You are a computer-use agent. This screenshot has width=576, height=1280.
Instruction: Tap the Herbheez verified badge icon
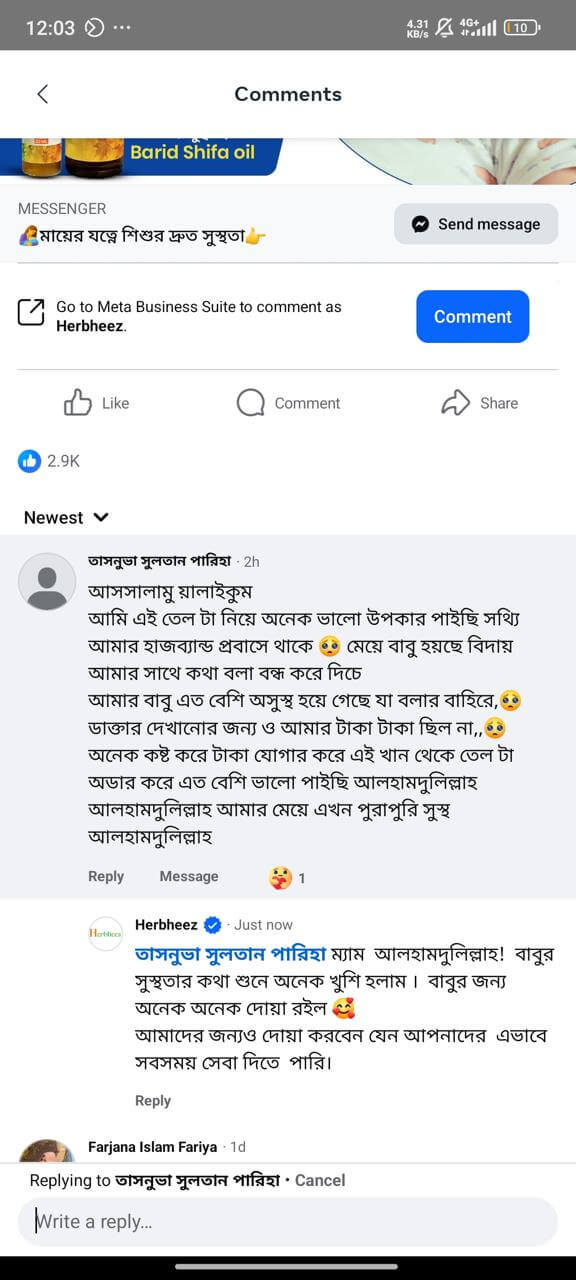210,925
